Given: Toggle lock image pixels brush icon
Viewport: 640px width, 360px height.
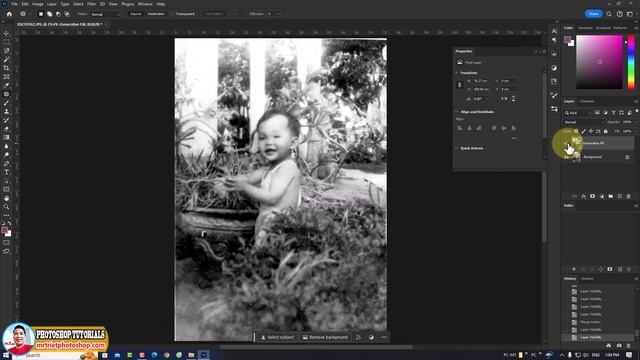Looking at the screenshot, I should click(584, 131).
